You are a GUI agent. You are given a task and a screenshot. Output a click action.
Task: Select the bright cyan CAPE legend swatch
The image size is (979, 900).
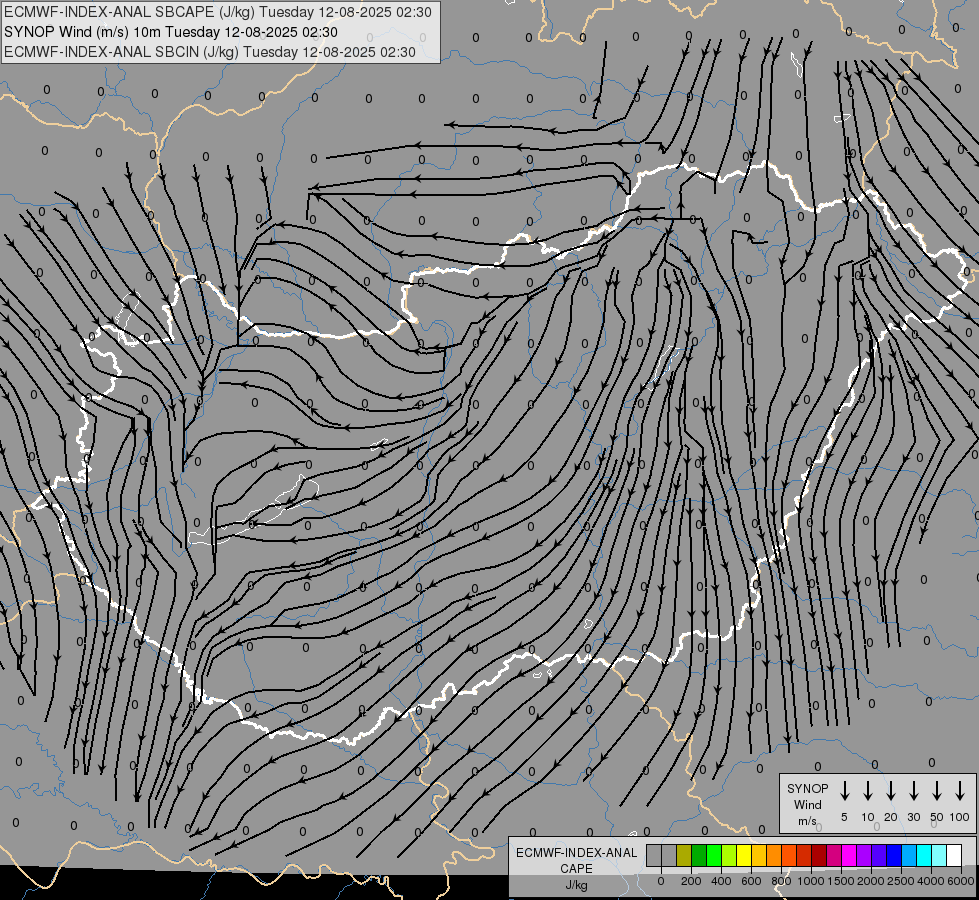click(x=924, y=856)
